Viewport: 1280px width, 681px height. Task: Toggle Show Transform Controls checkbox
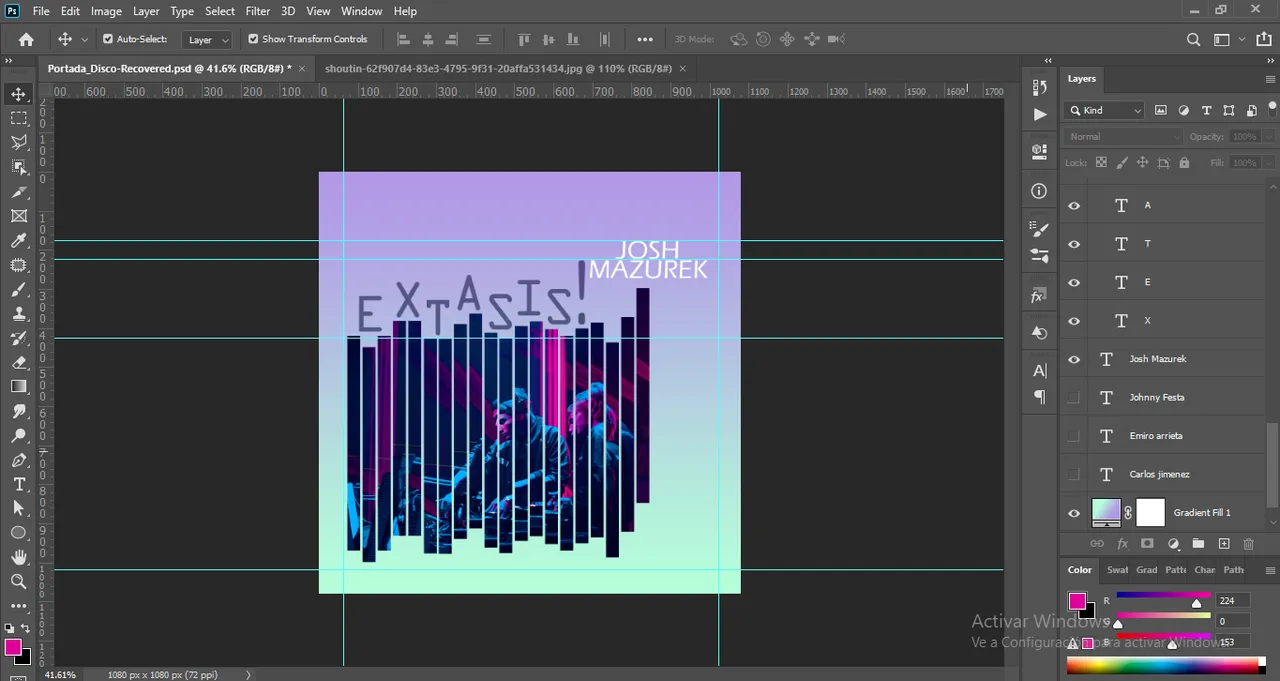point(253,39)
